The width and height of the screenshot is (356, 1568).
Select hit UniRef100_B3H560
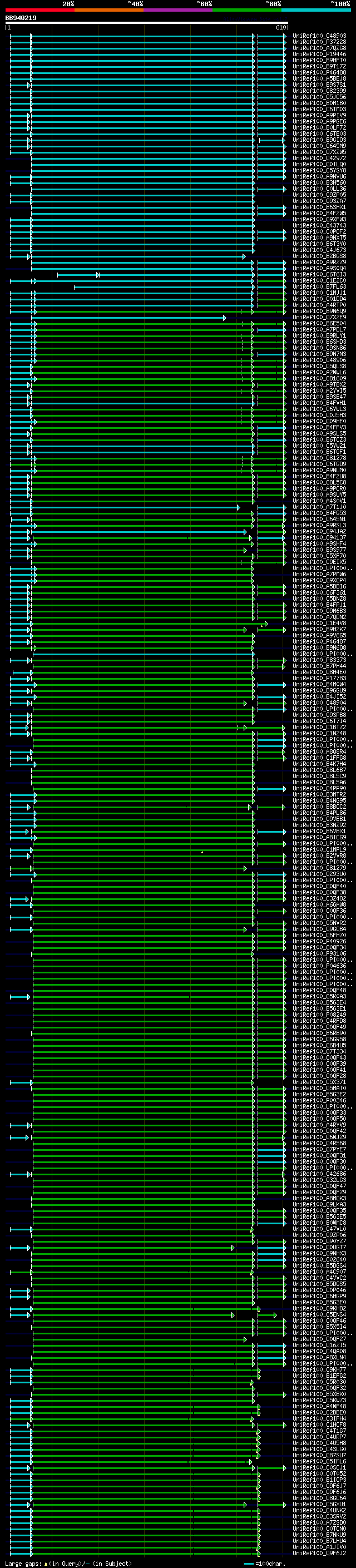click(x=319, y=182)
